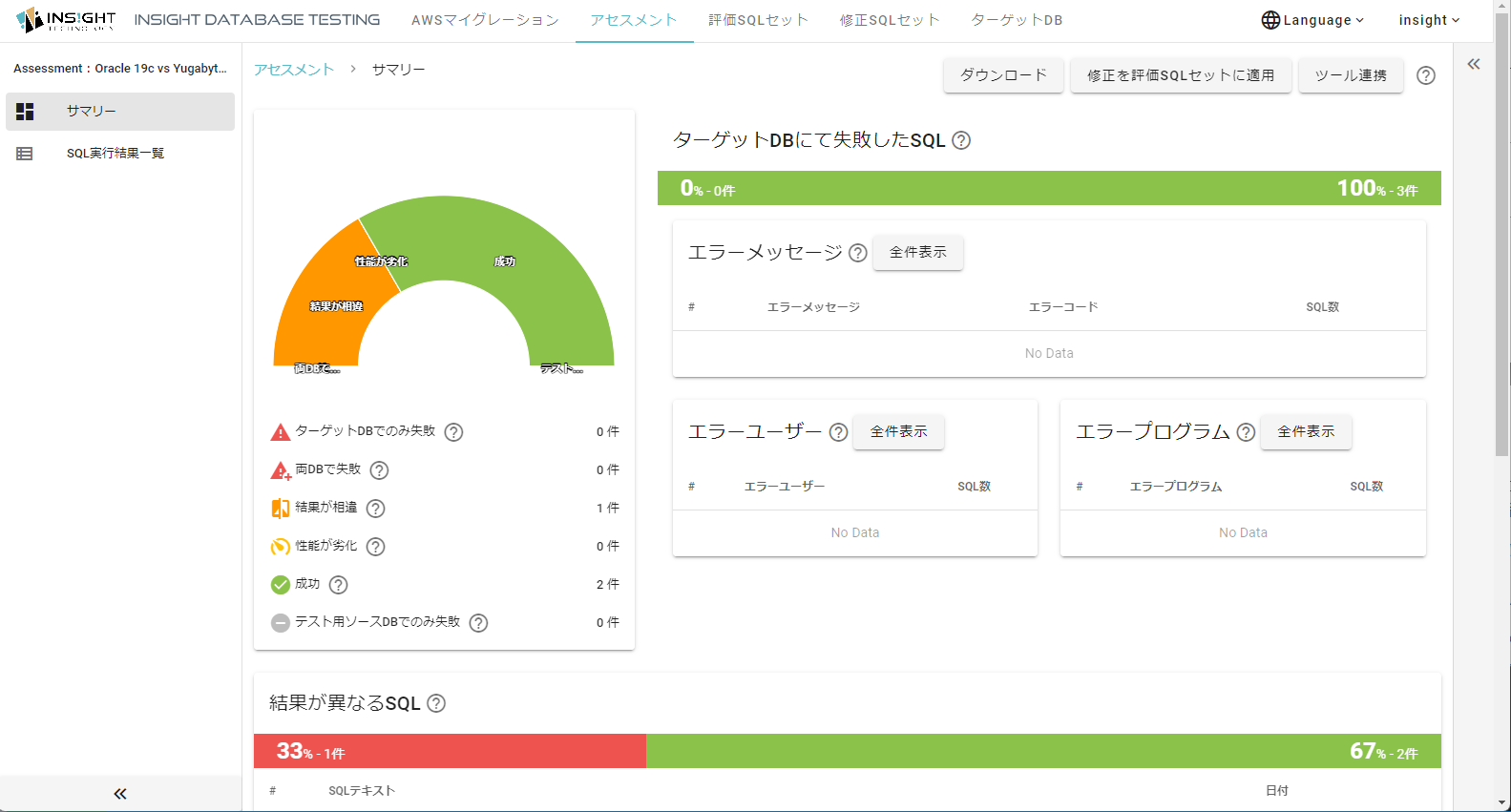Click help icon beside テスト用ソースDBでのみ失敗
This screenshot has width=1511, height=812.
(479, 623)
